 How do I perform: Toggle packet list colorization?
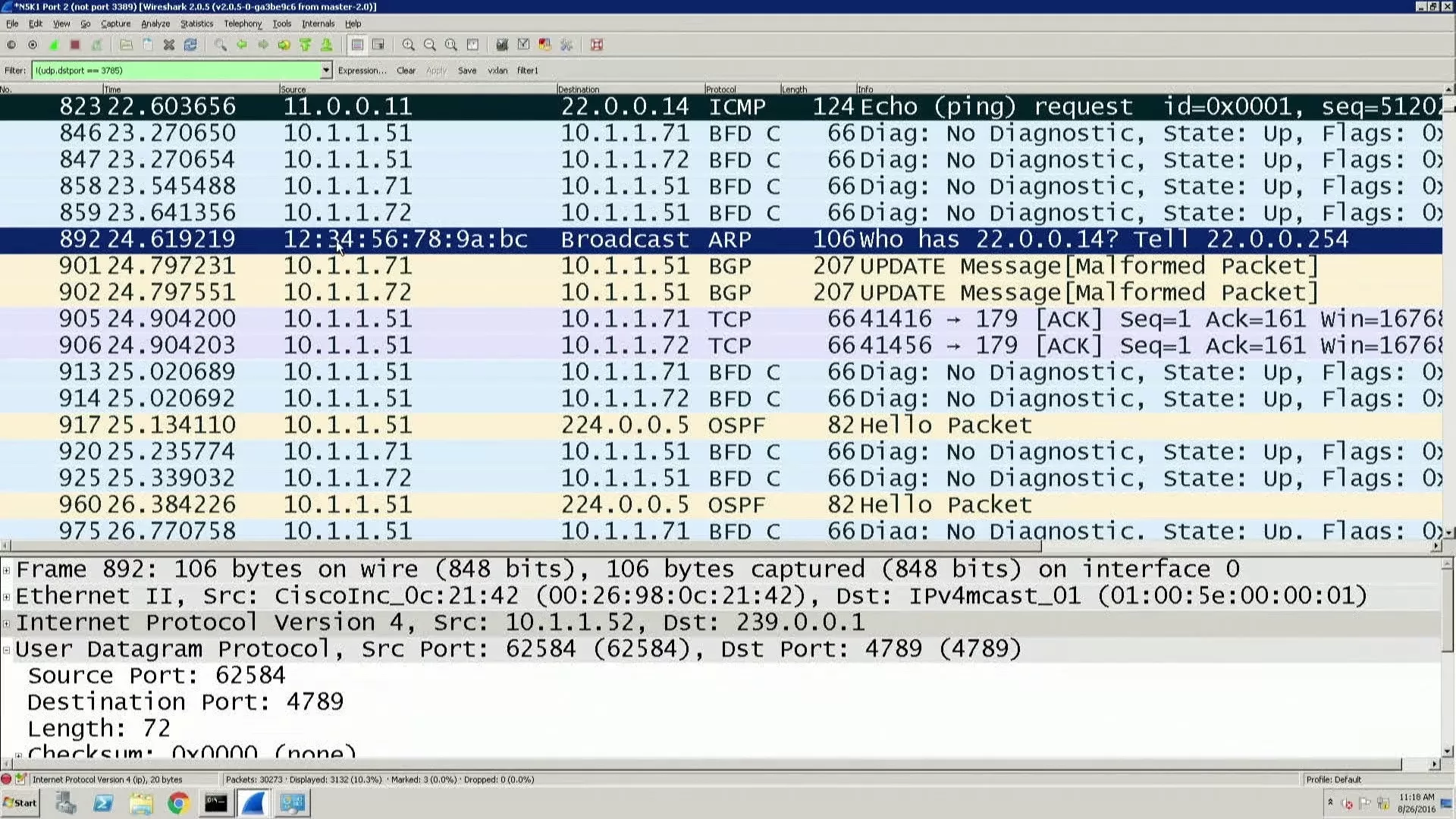pos(356,45)
